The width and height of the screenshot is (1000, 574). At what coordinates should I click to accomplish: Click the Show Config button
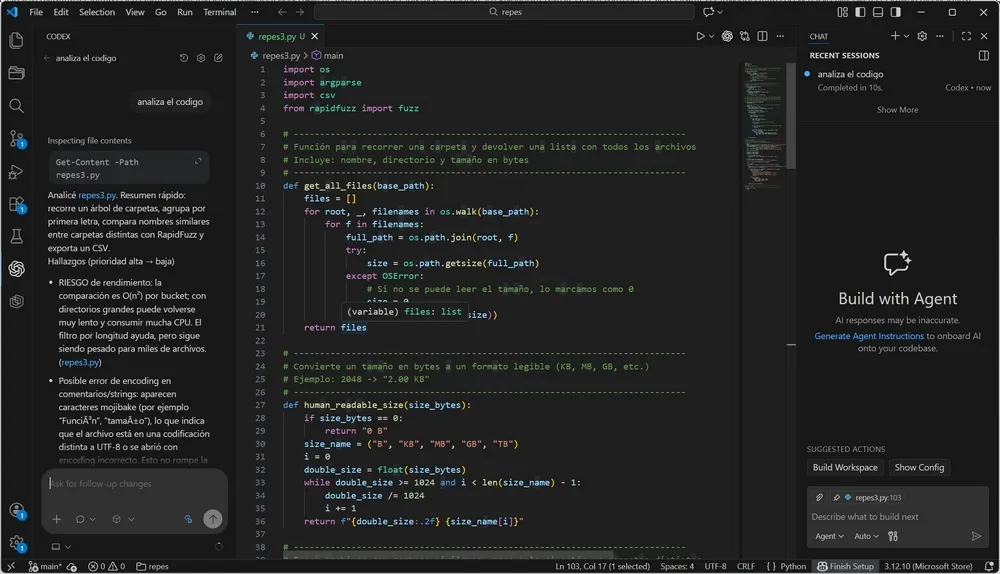coord(919,467)
